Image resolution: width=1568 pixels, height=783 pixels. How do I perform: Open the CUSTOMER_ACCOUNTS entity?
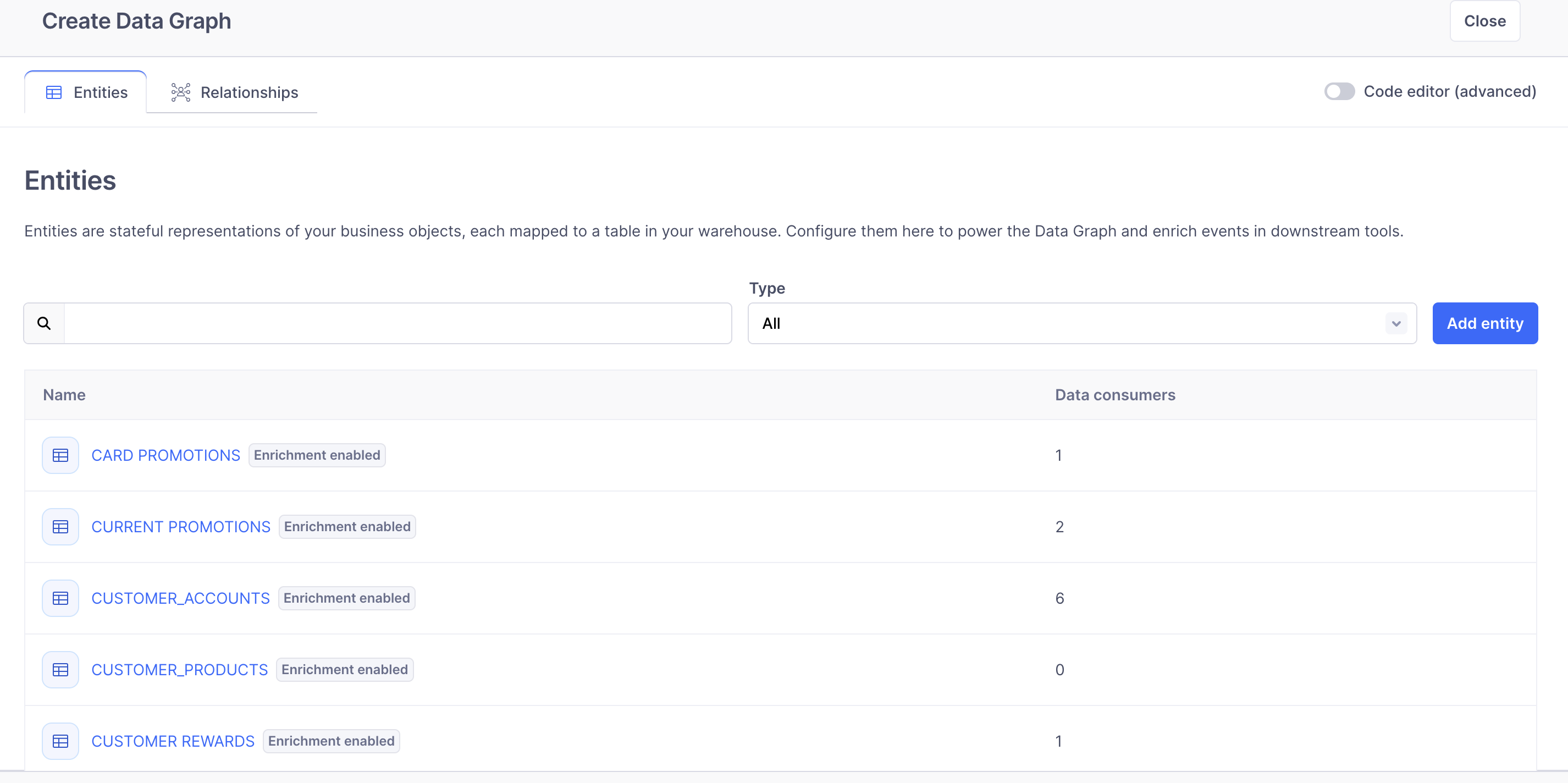[x=180, y=598]
